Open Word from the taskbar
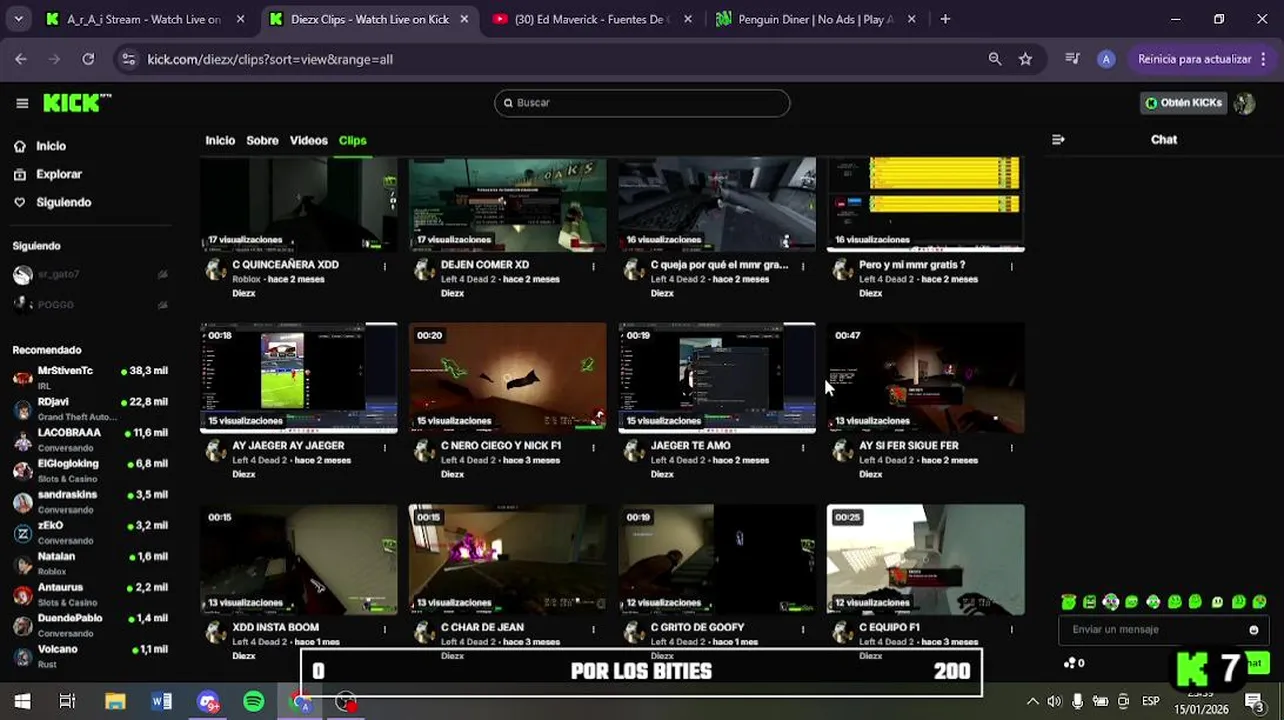The width and height of the screenshot is (1284, 720). 161,702
